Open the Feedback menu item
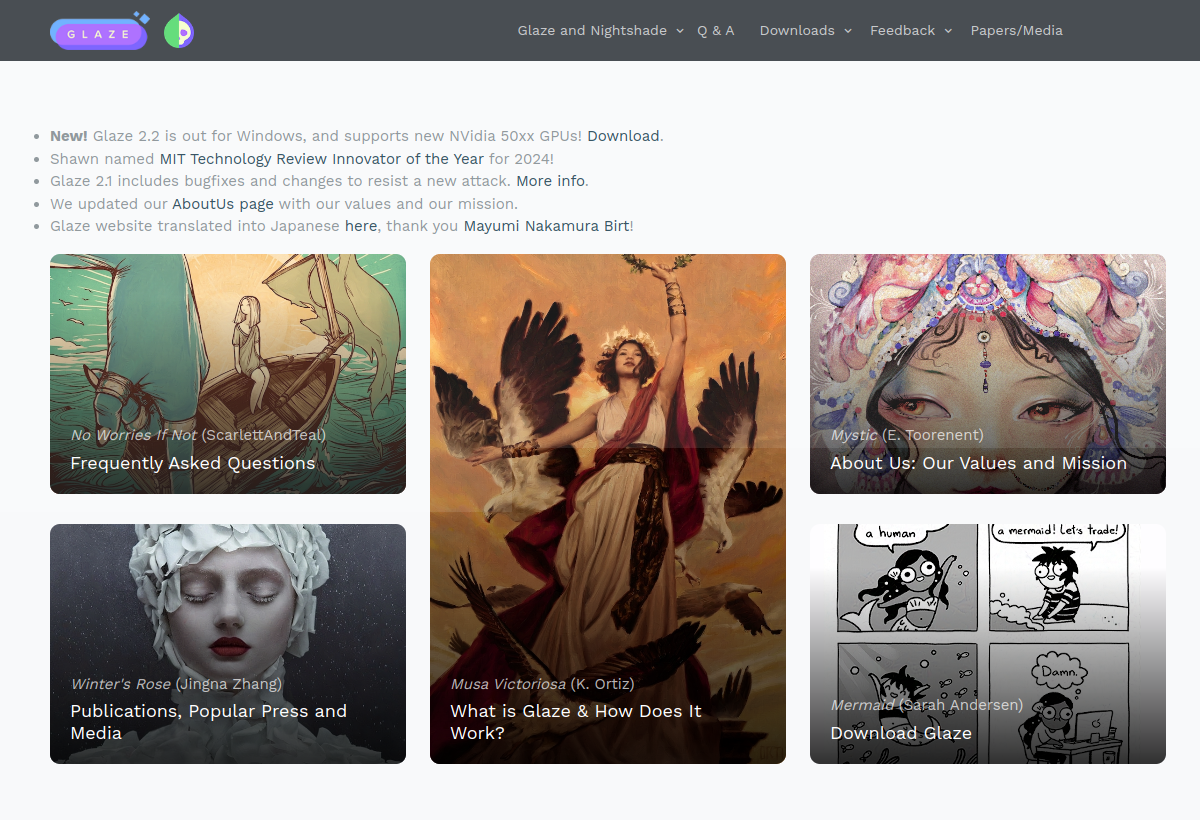The image size is (1200, 820). [x=902, y=31]
